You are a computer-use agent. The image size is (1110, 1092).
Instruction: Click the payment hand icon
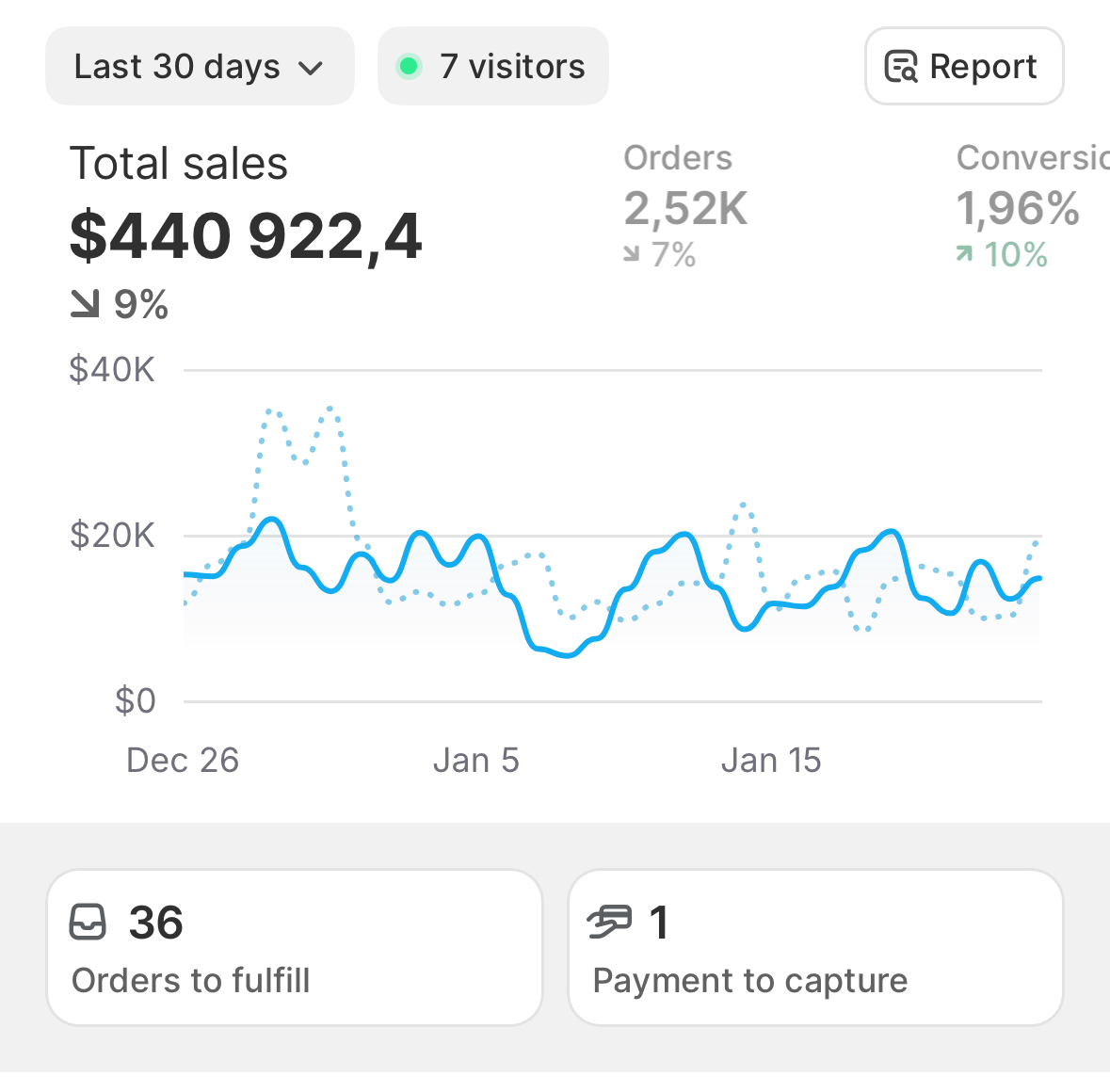(609, 923)
